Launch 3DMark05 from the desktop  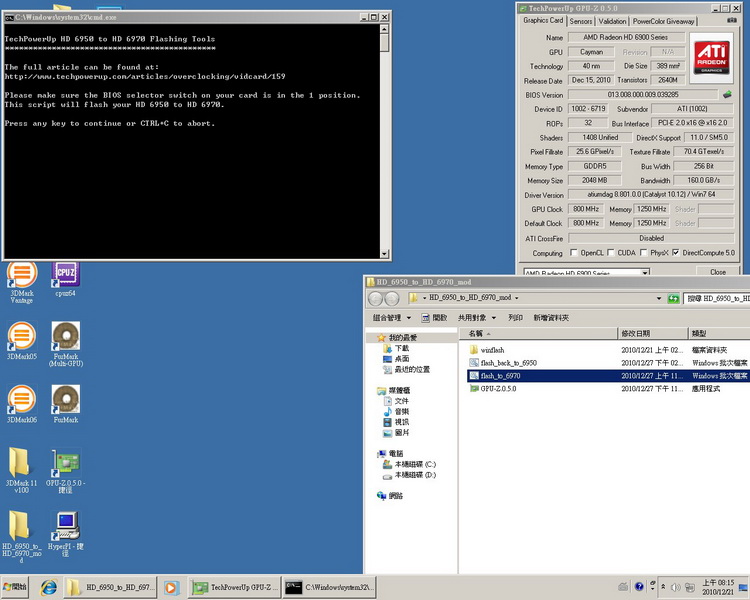pyautogui.click(x=22, y=340)
